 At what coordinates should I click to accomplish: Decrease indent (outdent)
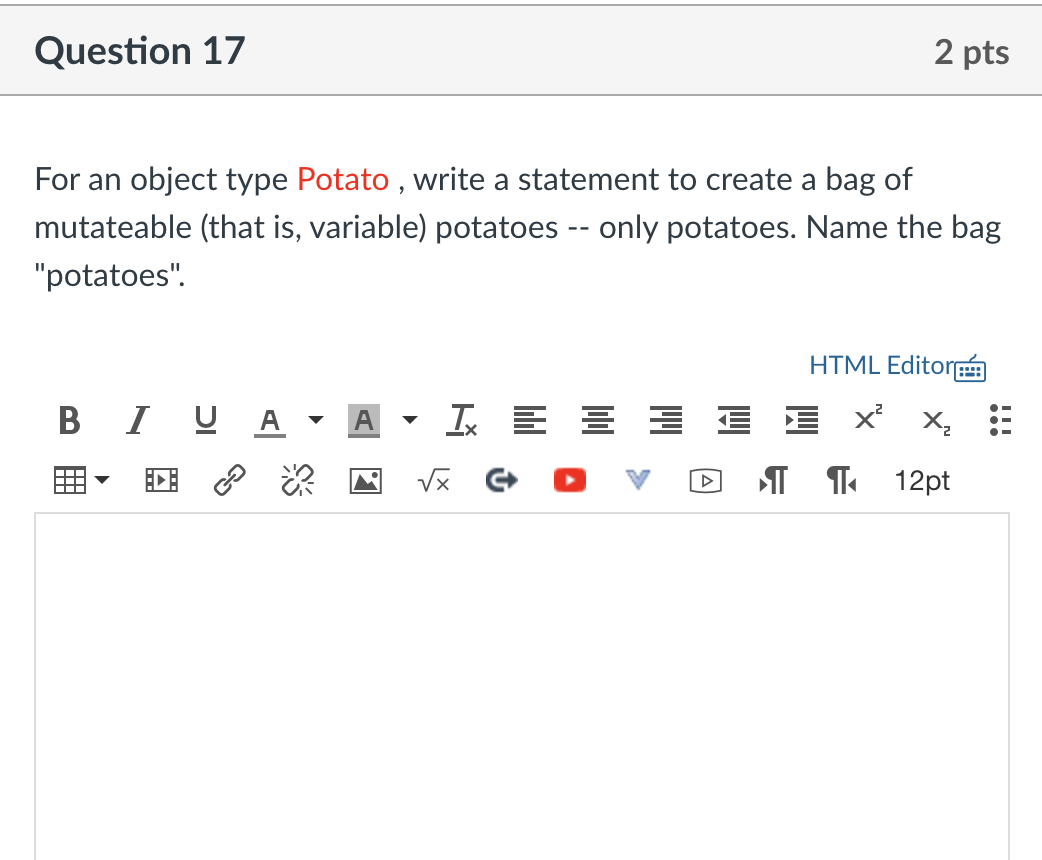tap(734, 420)
